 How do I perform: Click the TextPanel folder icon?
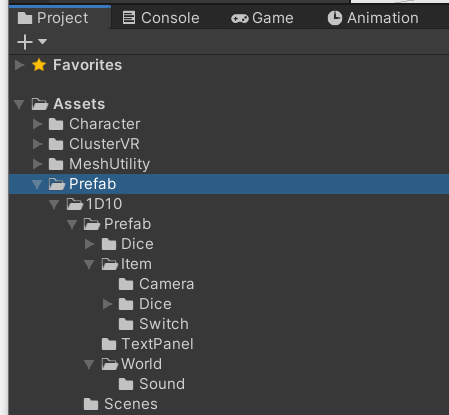pos(109,344)
